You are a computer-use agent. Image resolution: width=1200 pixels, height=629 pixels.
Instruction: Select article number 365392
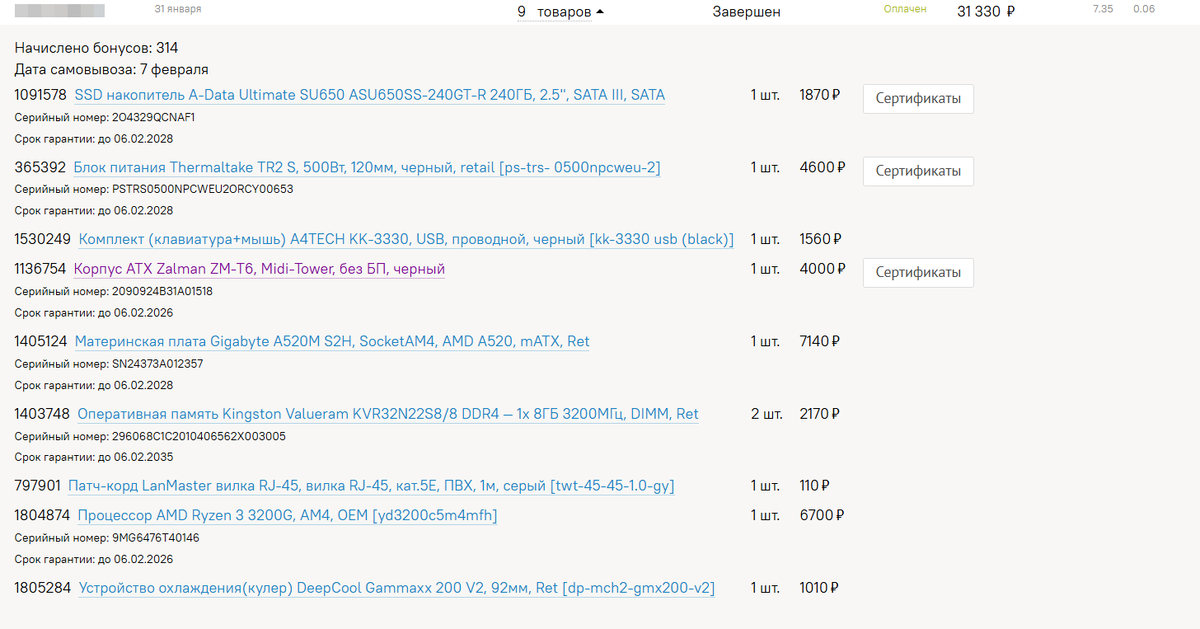(40, 167)
